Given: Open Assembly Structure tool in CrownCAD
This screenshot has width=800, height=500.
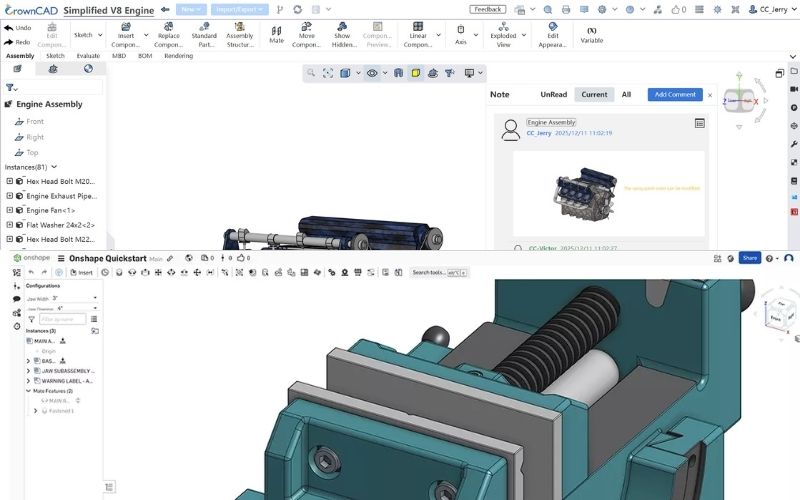Looking at the screenshot, I should (239, 35).
